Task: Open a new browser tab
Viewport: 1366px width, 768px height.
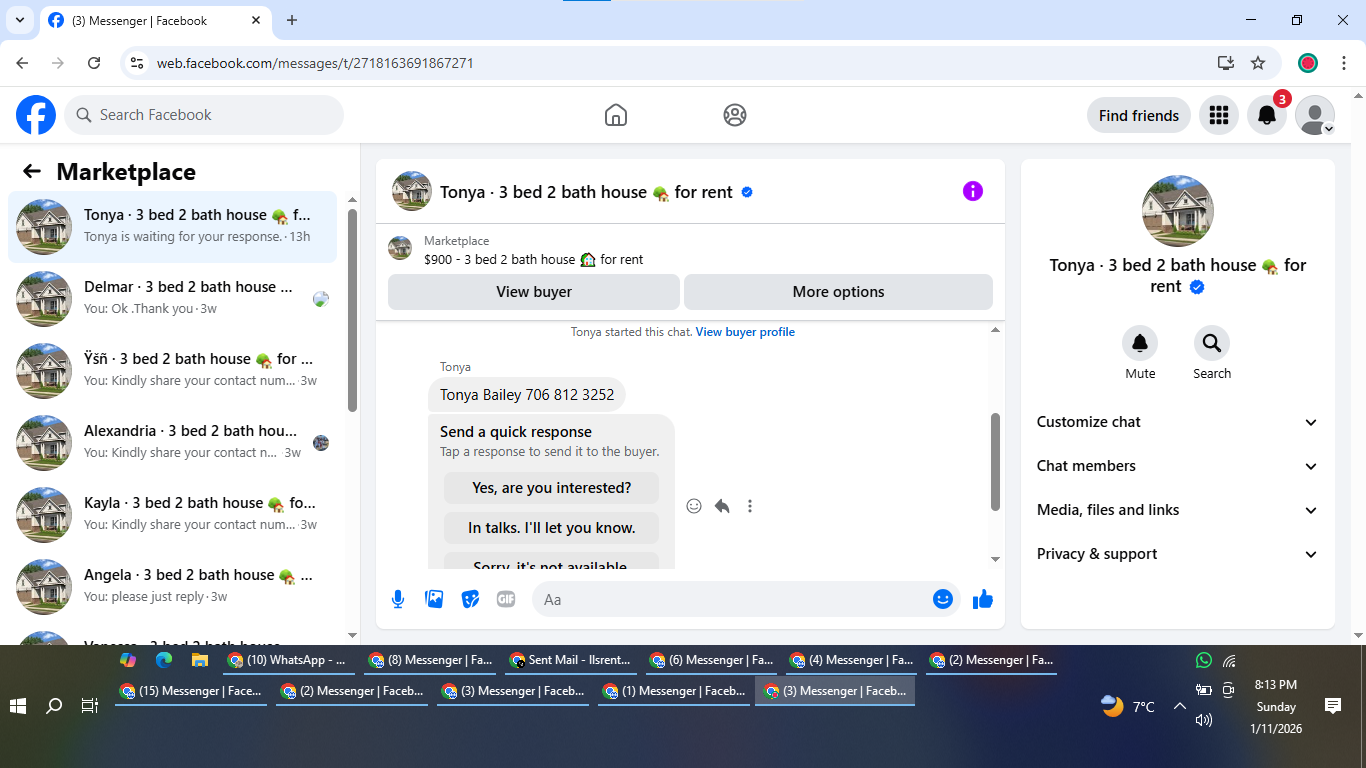Action: [292, 20]
